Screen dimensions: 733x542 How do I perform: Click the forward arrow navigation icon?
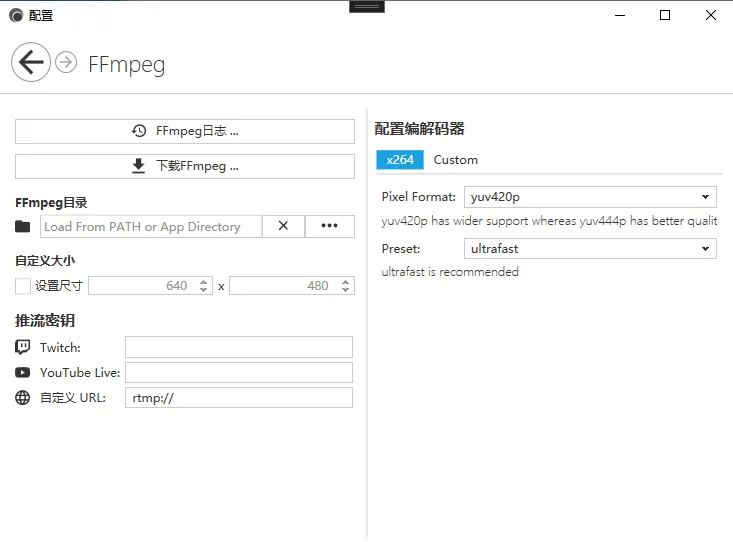66,62
